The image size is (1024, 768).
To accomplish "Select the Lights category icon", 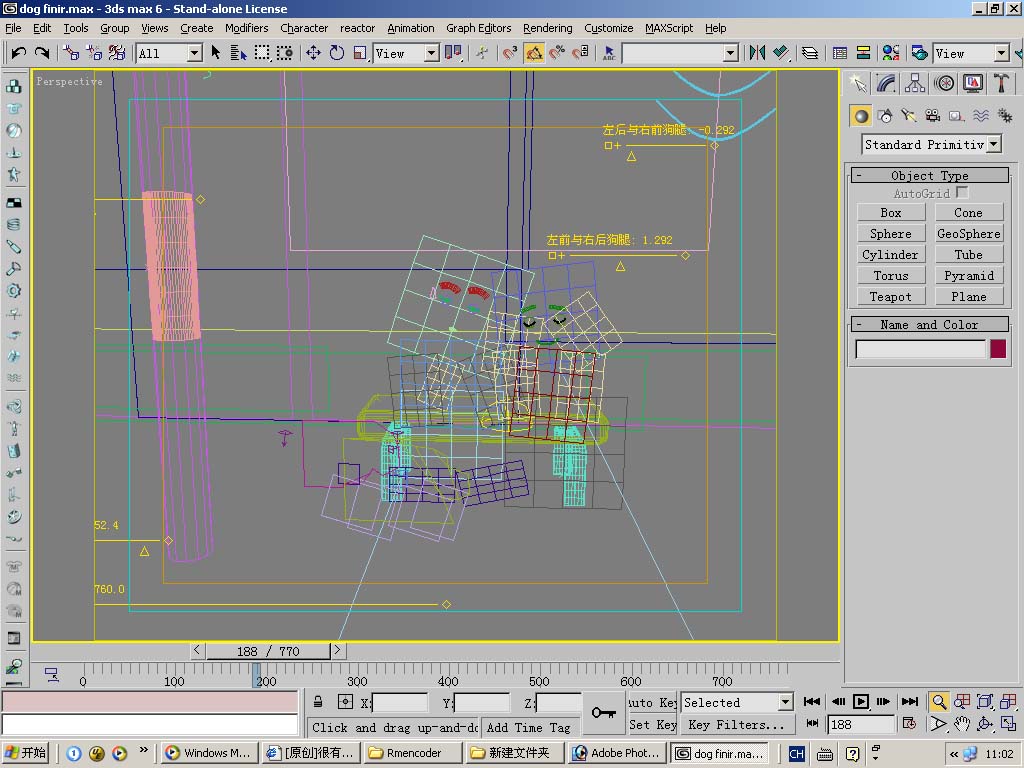I will (x=908, y=116).
